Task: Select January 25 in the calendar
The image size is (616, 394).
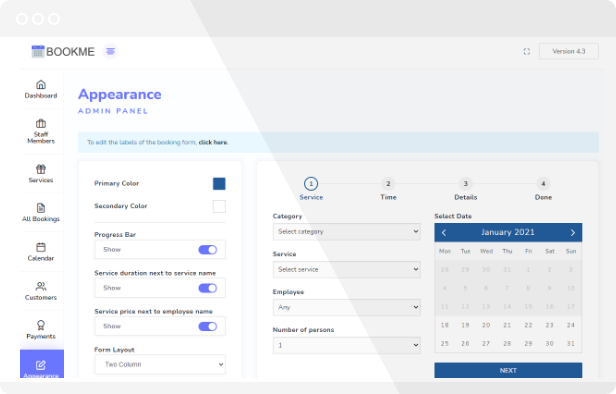Action: click(x=445, y=344)
